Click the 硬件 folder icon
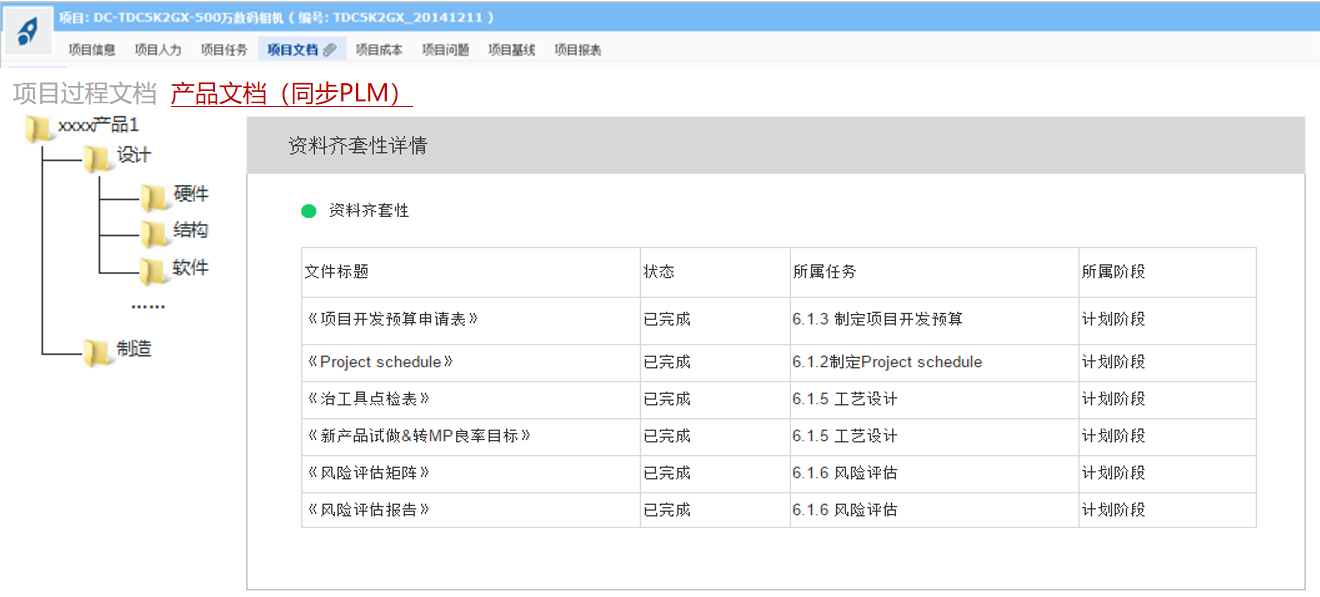1320x597 pixels. point(155,196)
